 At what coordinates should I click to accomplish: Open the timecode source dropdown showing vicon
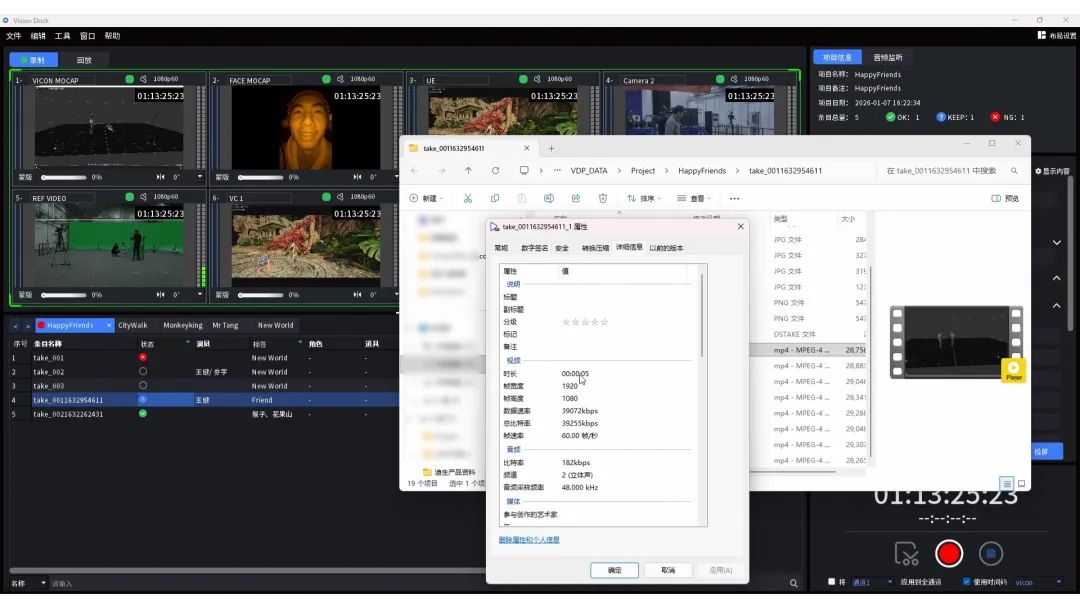[1038, 583]
